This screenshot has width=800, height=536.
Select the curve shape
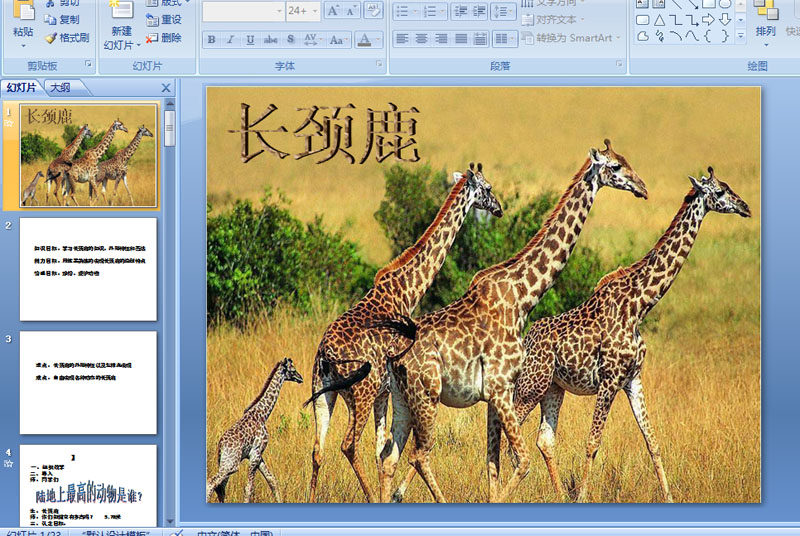pos(691,36)
